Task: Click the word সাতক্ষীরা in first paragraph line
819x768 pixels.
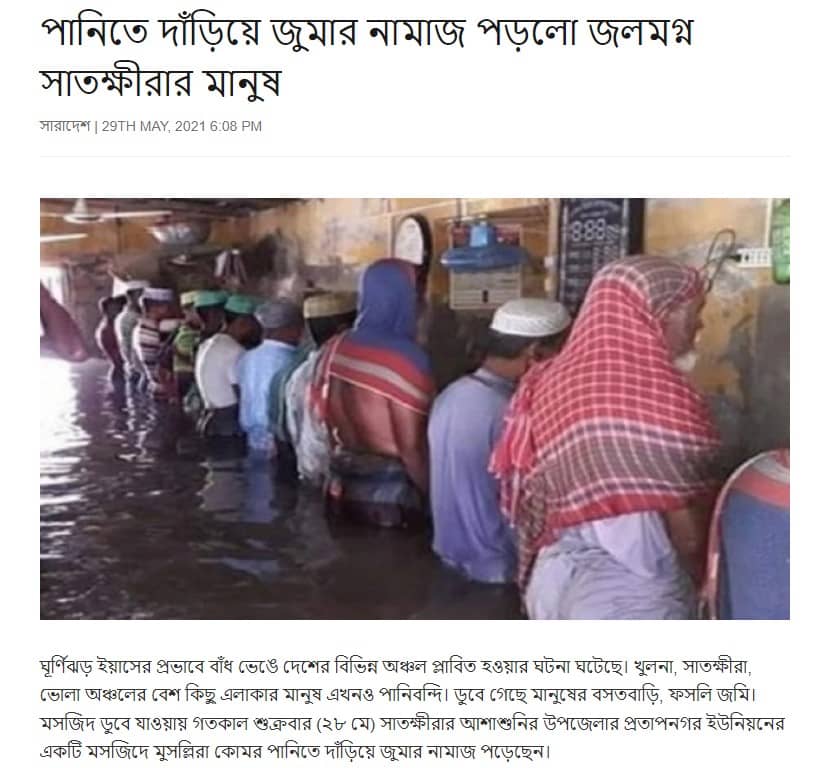Action: (716, 667)
